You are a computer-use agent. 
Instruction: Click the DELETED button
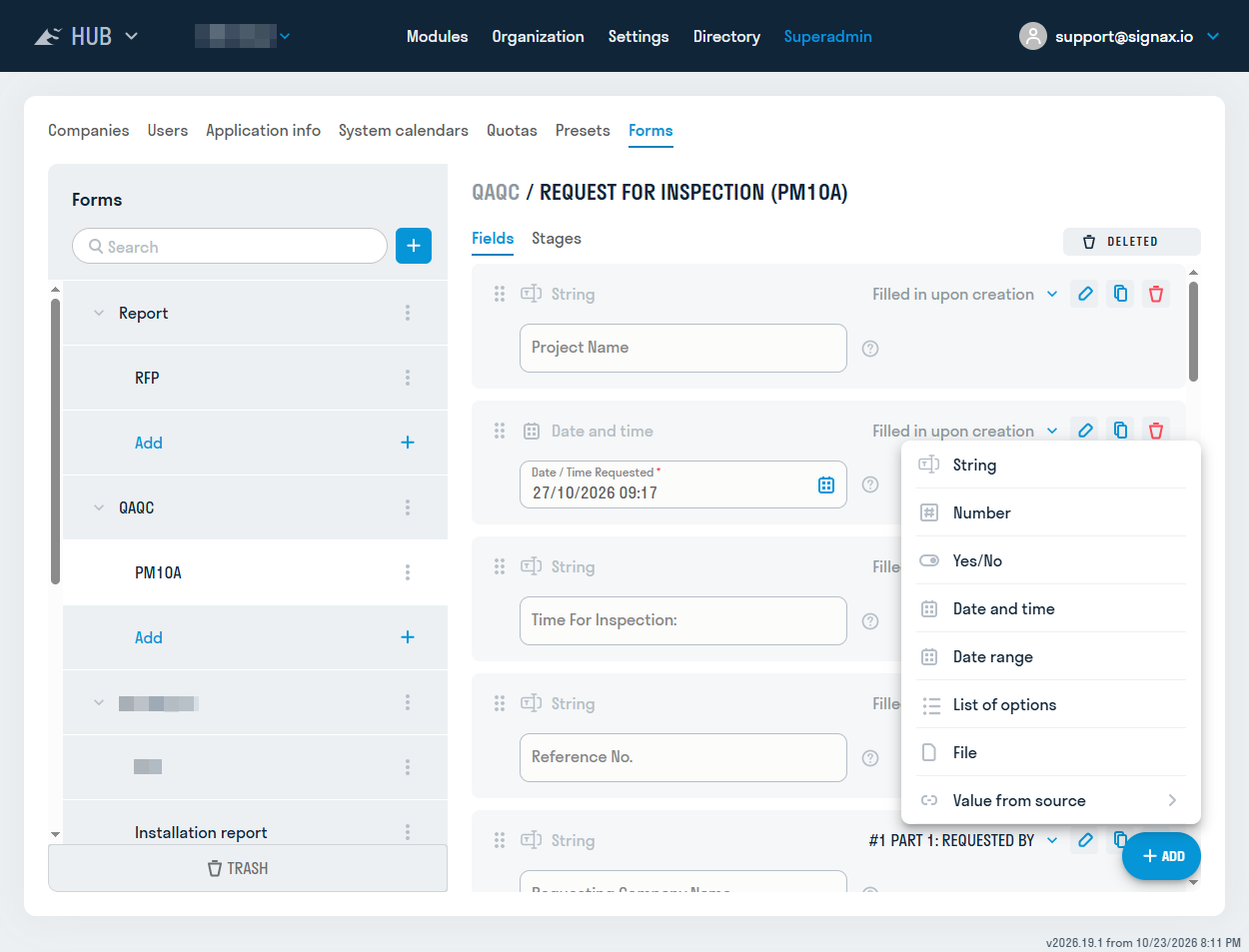pos(1132,242)
